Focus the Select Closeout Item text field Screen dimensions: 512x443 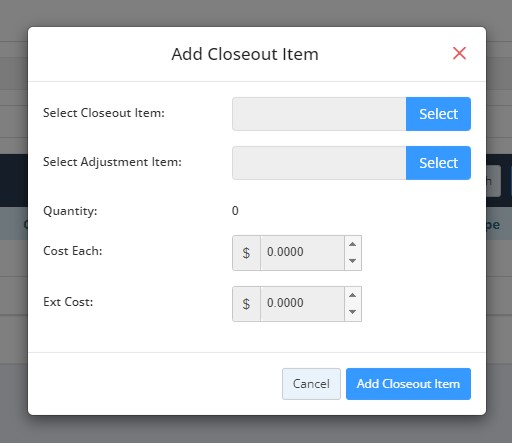tap(319, 114)
